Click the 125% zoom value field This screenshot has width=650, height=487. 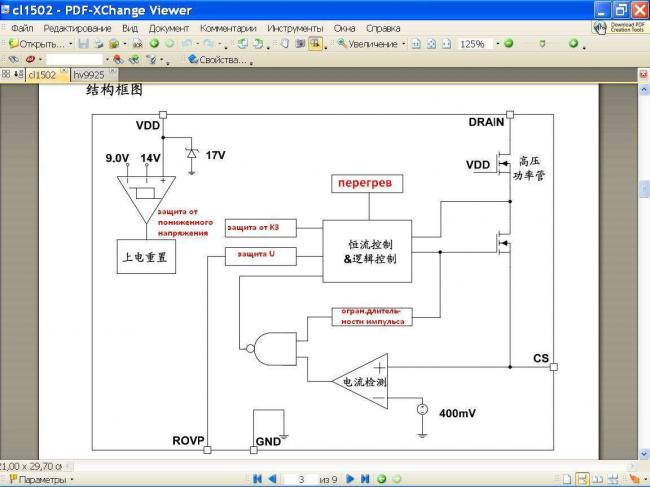[x=475, y=44]
